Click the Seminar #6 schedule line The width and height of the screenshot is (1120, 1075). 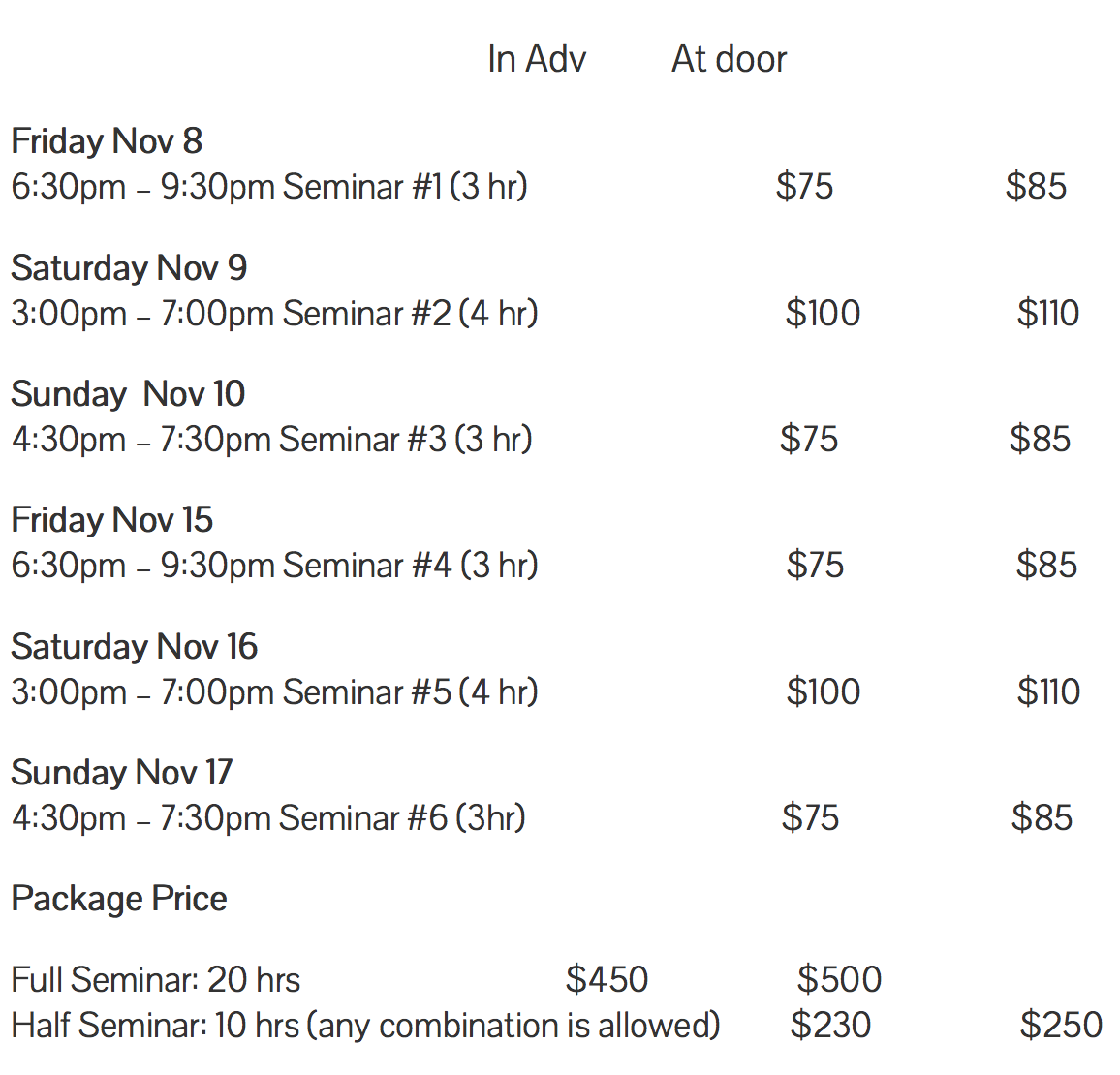[268, 818]
